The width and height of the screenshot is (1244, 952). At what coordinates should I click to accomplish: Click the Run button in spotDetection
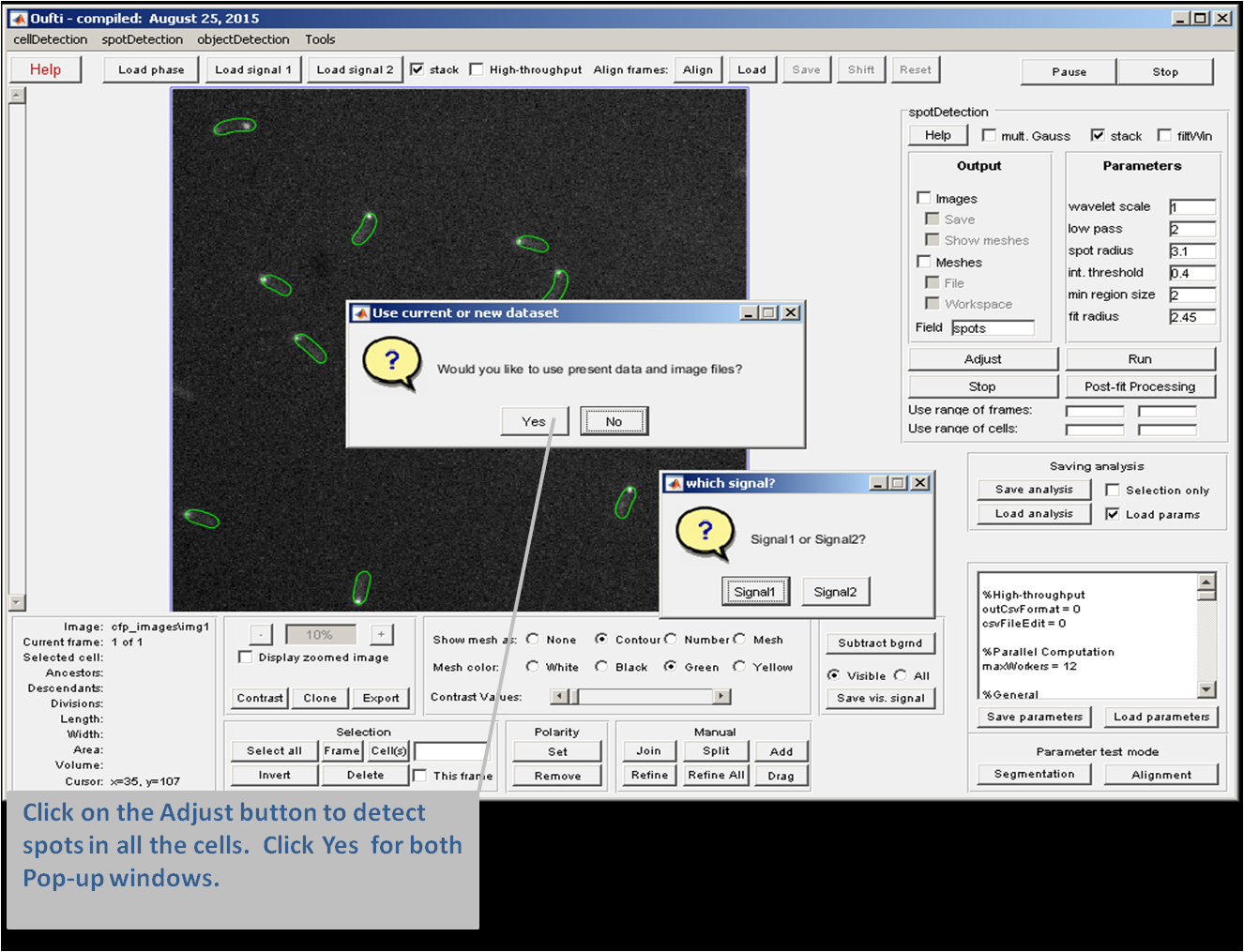[1140, 359]
